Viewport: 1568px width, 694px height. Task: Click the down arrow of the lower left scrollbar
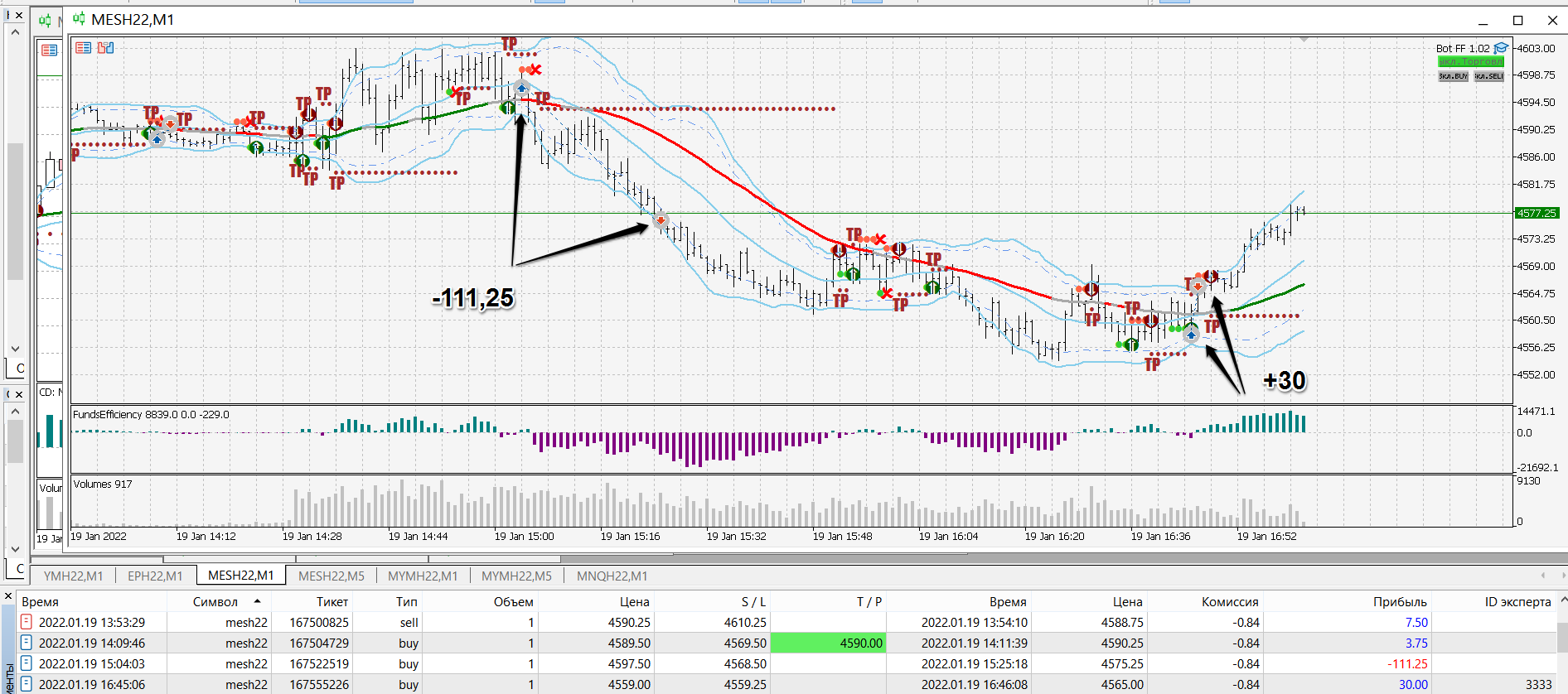[15, 548]
